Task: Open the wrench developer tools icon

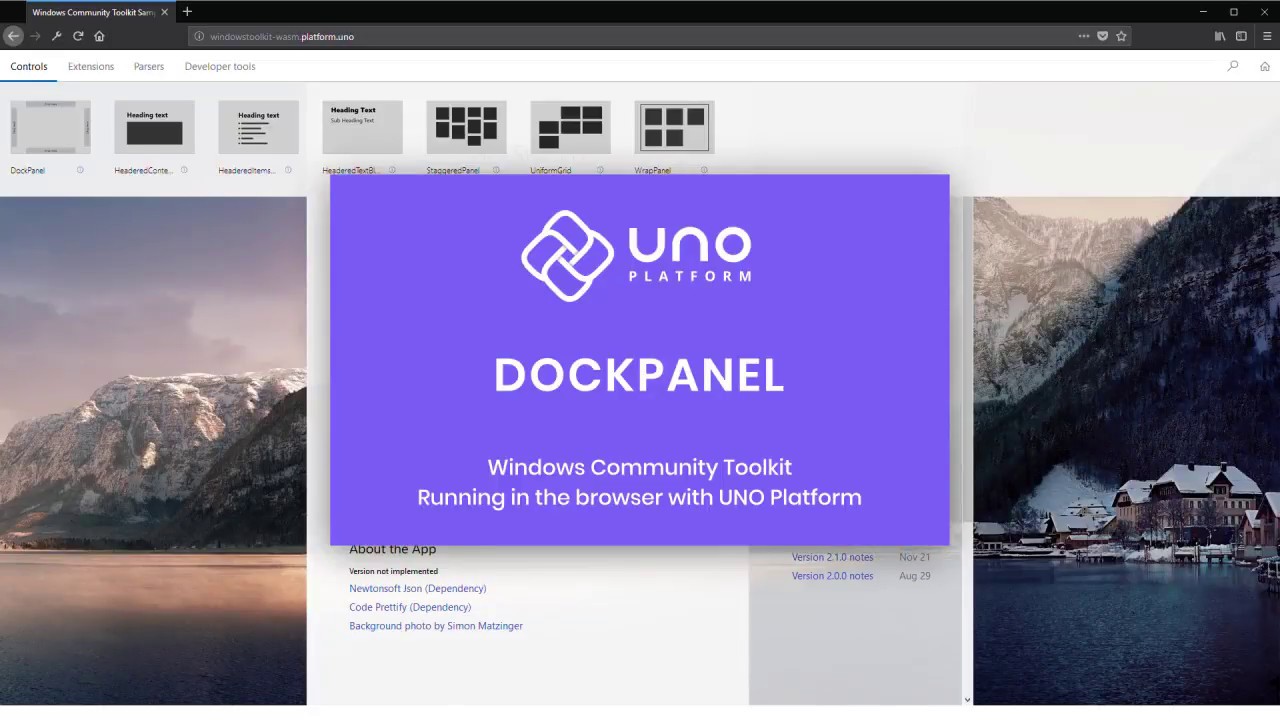Action: [56, 36]
